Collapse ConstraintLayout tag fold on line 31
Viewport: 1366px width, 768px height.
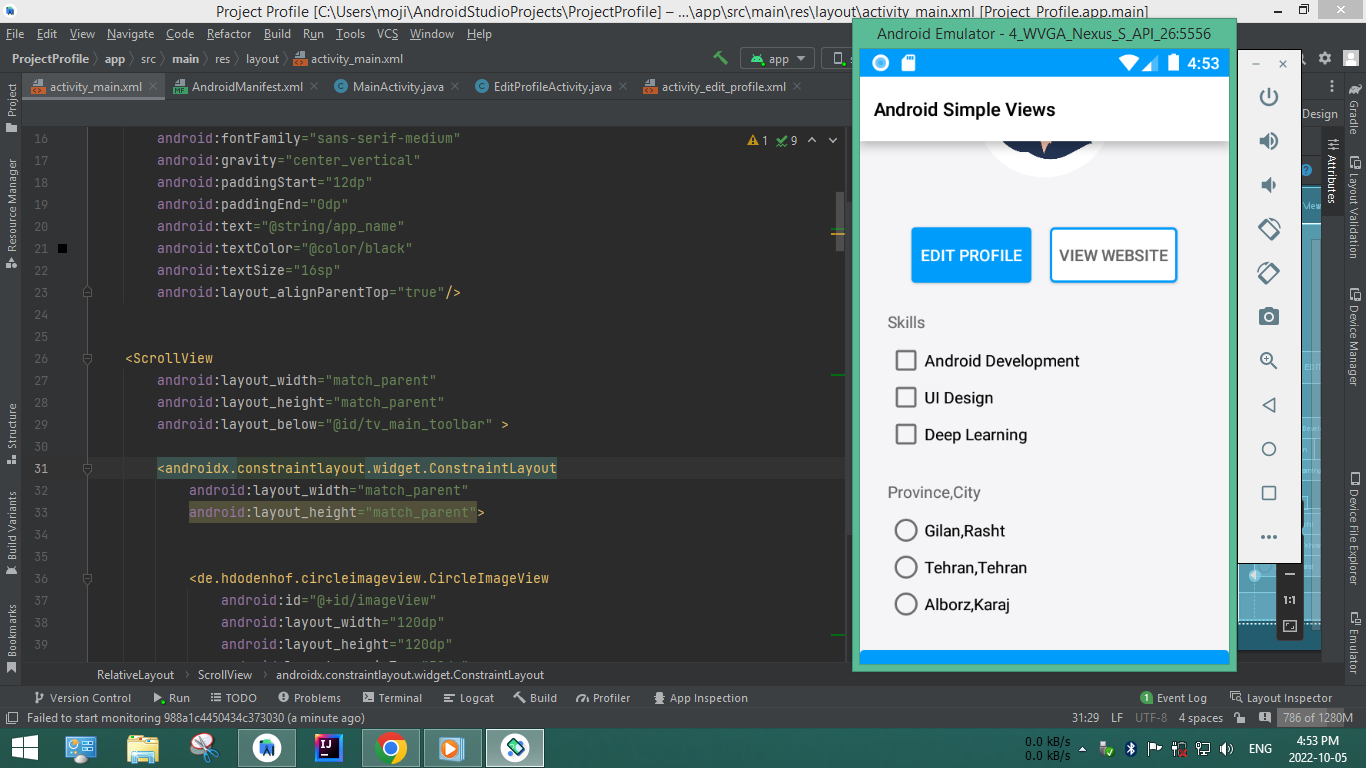(88, 468)
